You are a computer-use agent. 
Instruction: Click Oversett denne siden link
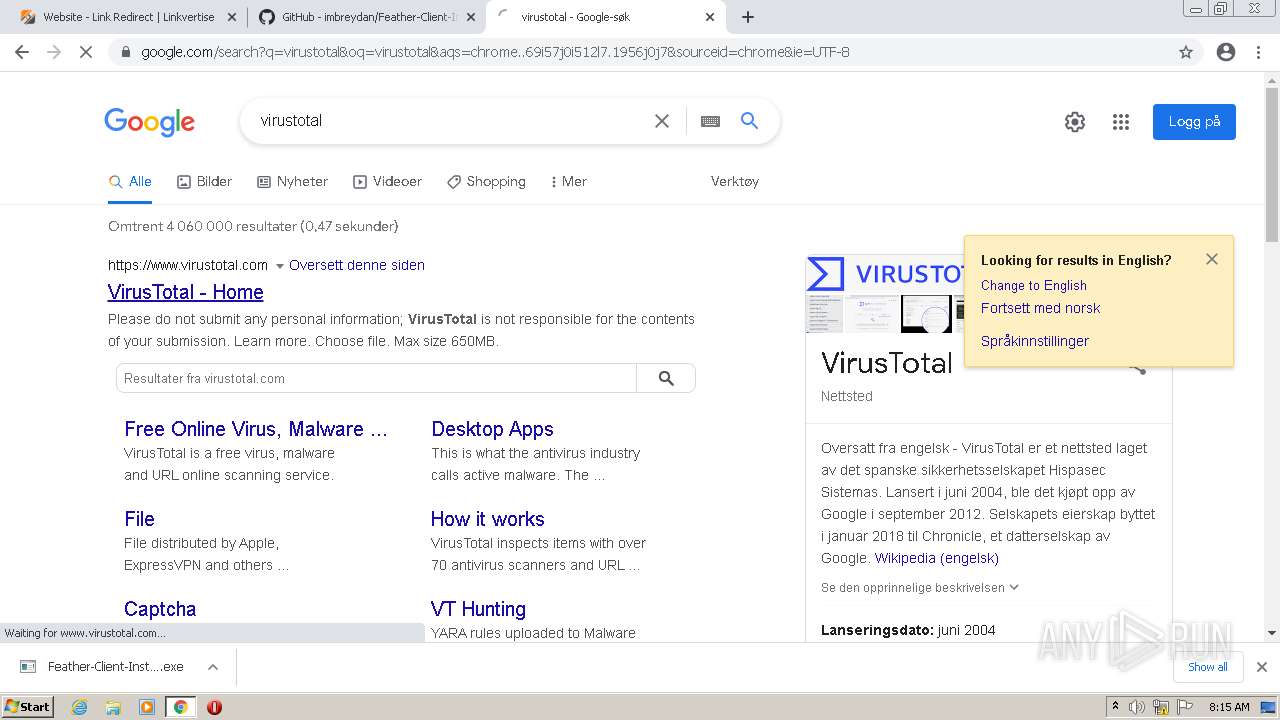click(x=357, y=265)
